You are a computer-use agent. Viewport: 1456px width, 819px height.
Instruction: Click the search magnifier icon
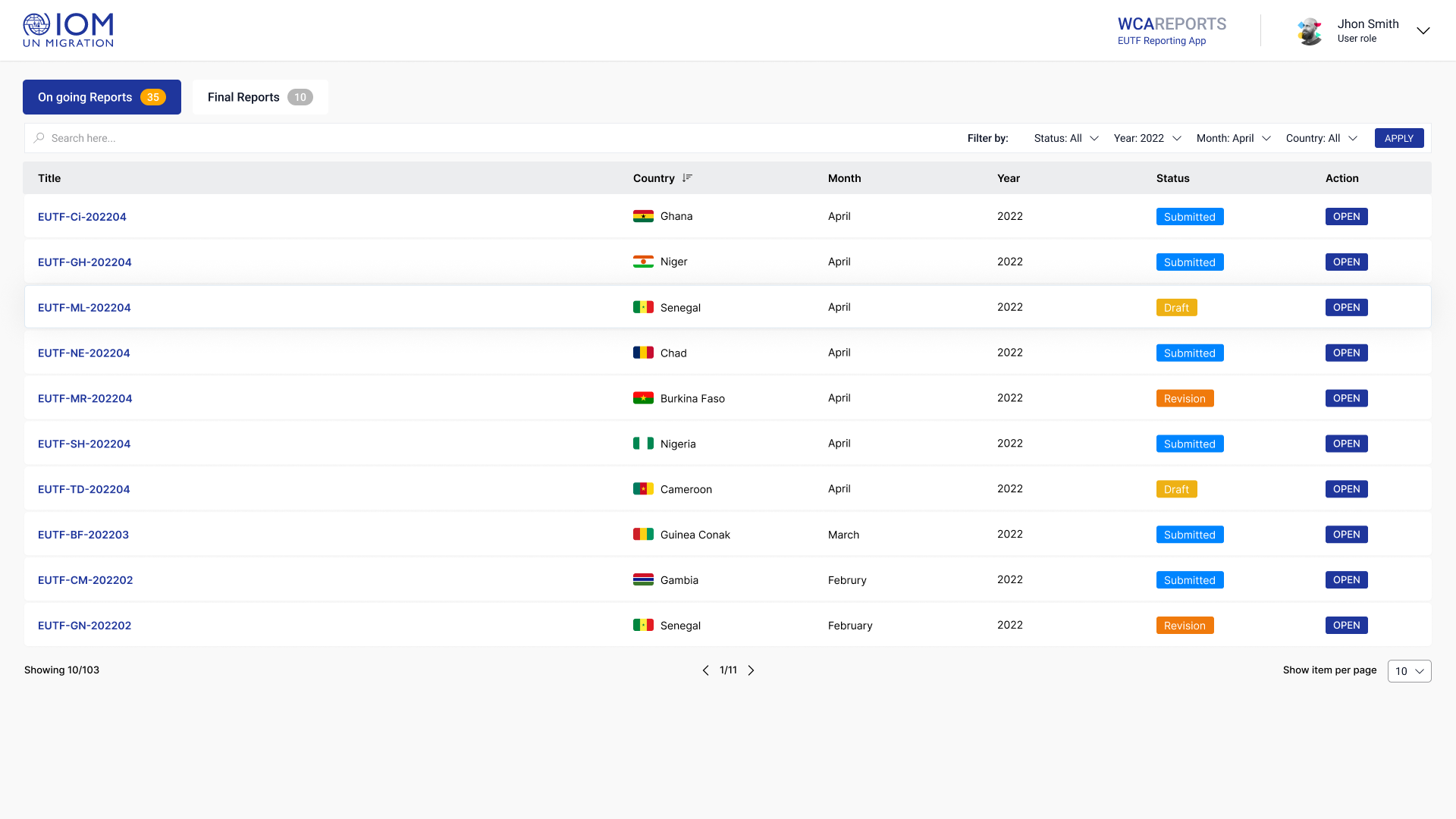pos(39,138)
